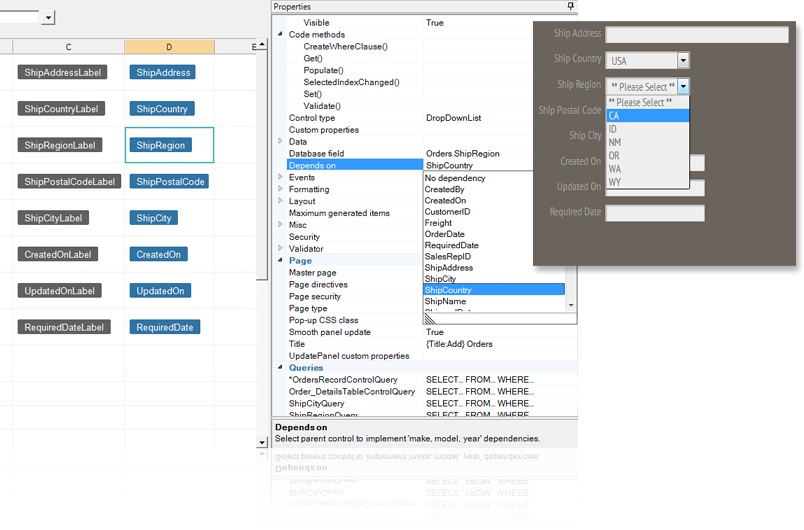Viewport: 804px width, 530px height.
Task: Click the Ship Address input field
Action: (653, 35)
